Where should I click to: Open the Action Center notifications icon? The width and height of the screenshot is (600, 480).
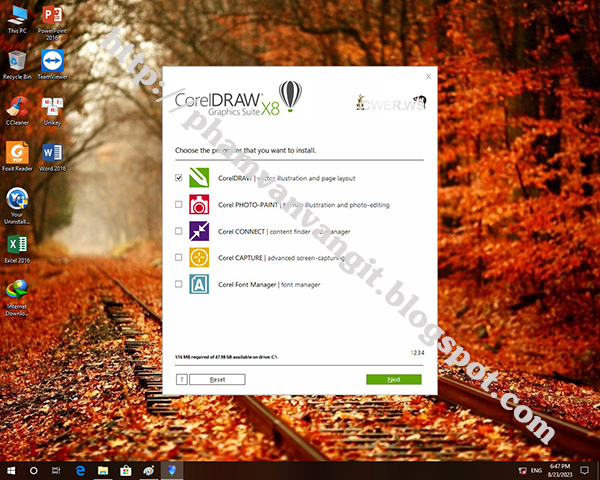coord(584,470)
